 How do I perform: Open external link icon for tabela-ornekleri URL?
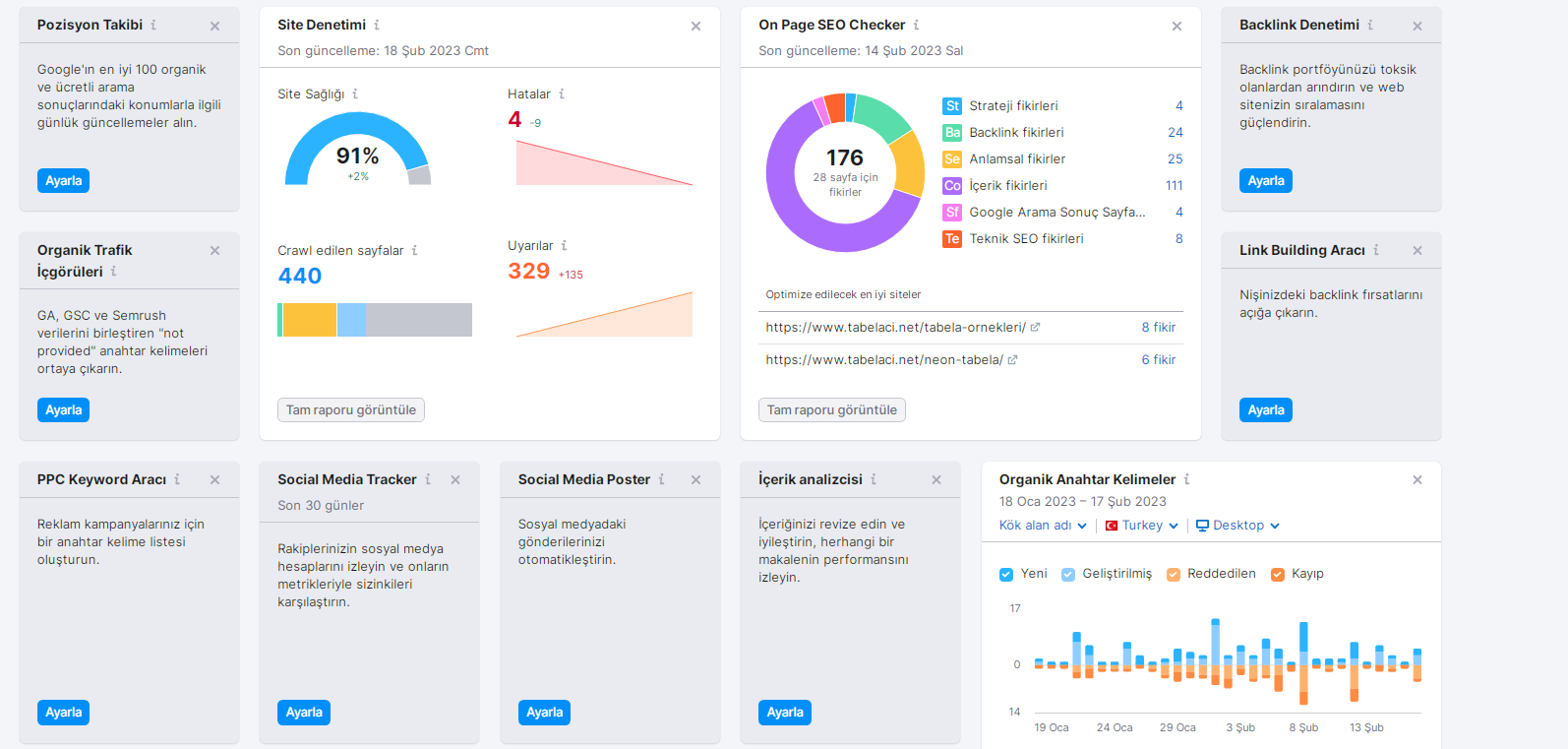pos(1035,328)
